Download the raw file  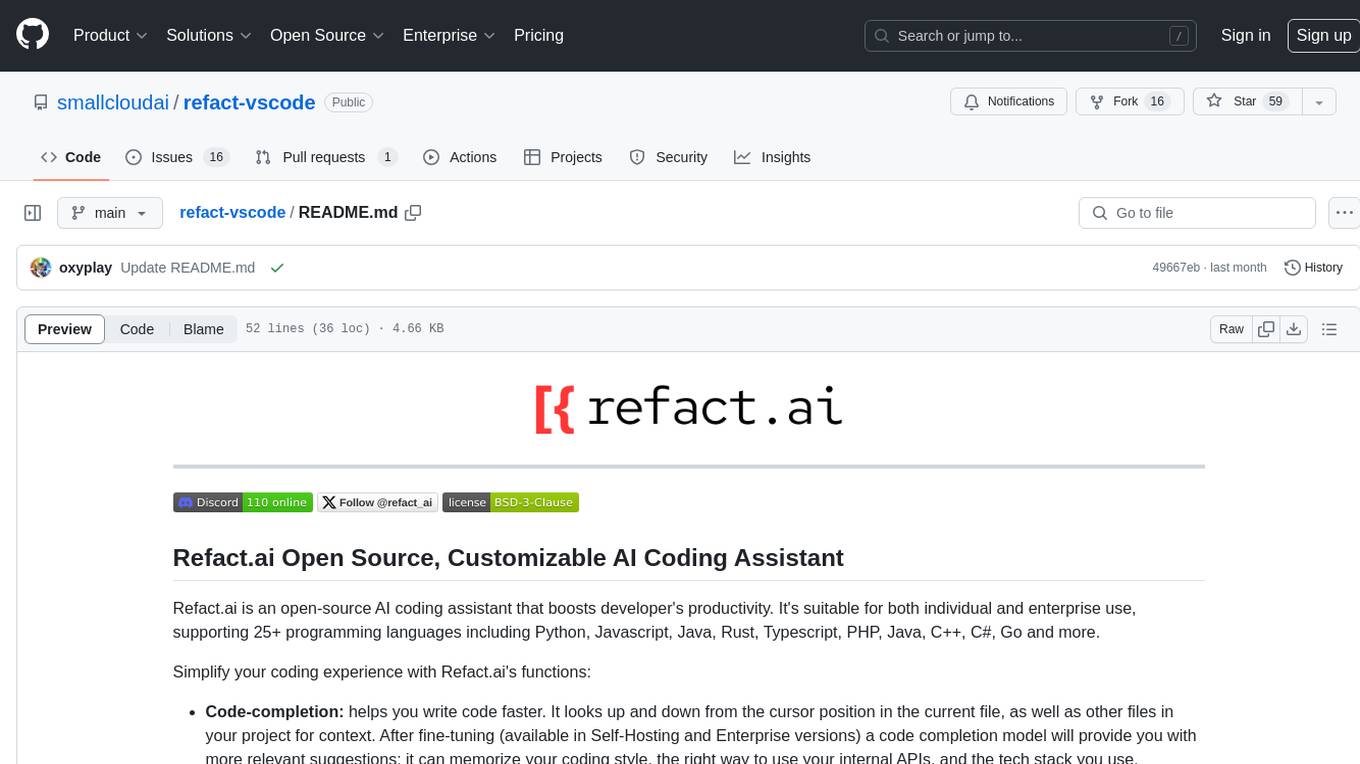point(1294,329)
